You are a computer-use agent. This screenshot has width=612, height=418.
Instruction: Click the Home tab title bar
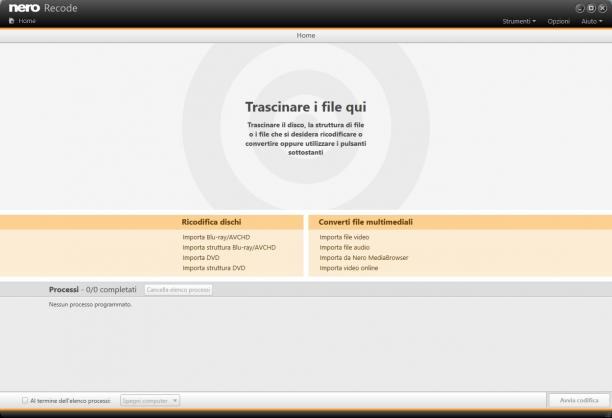click(306, 36)
